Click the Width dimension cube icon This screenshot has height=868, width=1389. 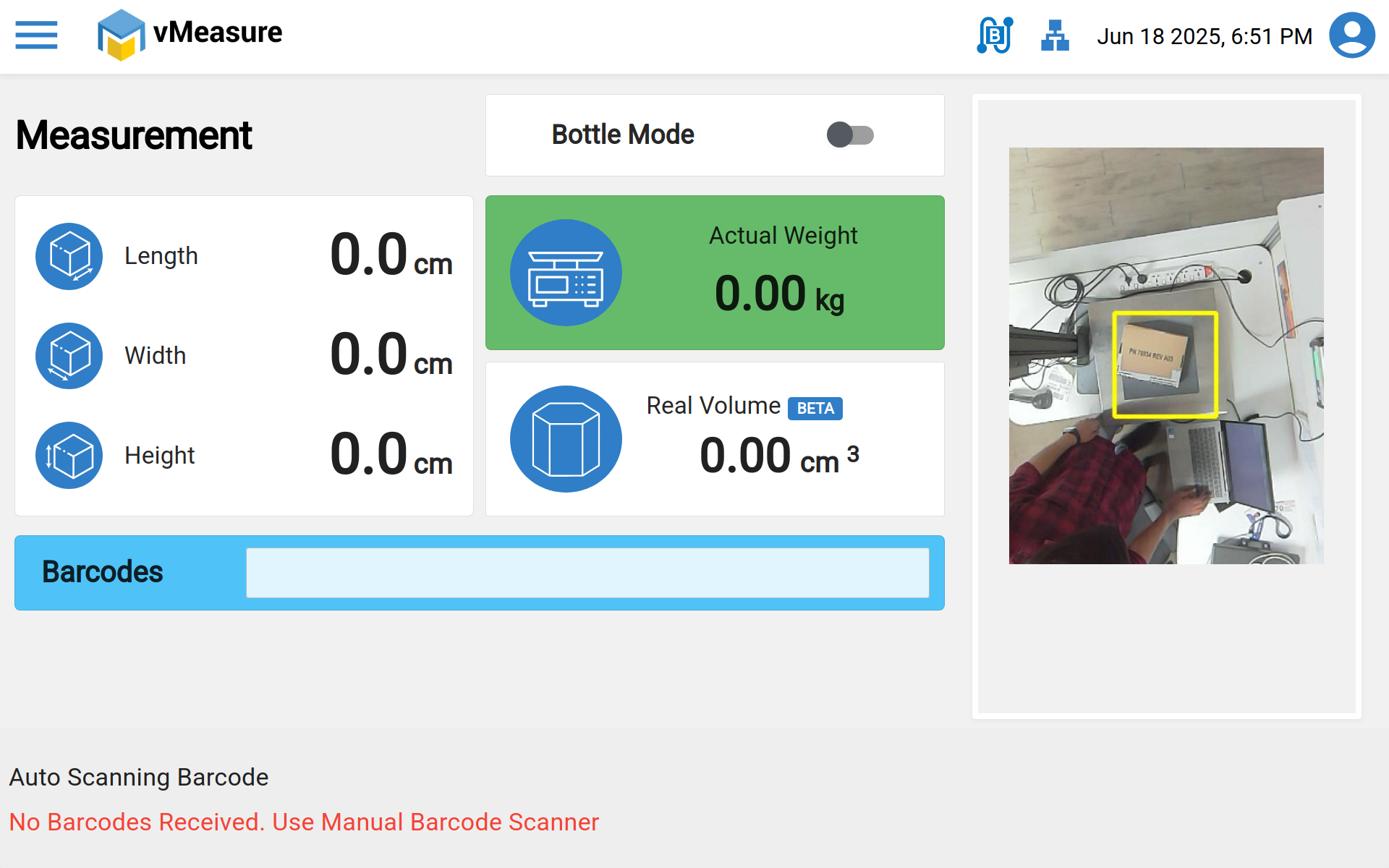pyautogui.click(x=69, y=356)
